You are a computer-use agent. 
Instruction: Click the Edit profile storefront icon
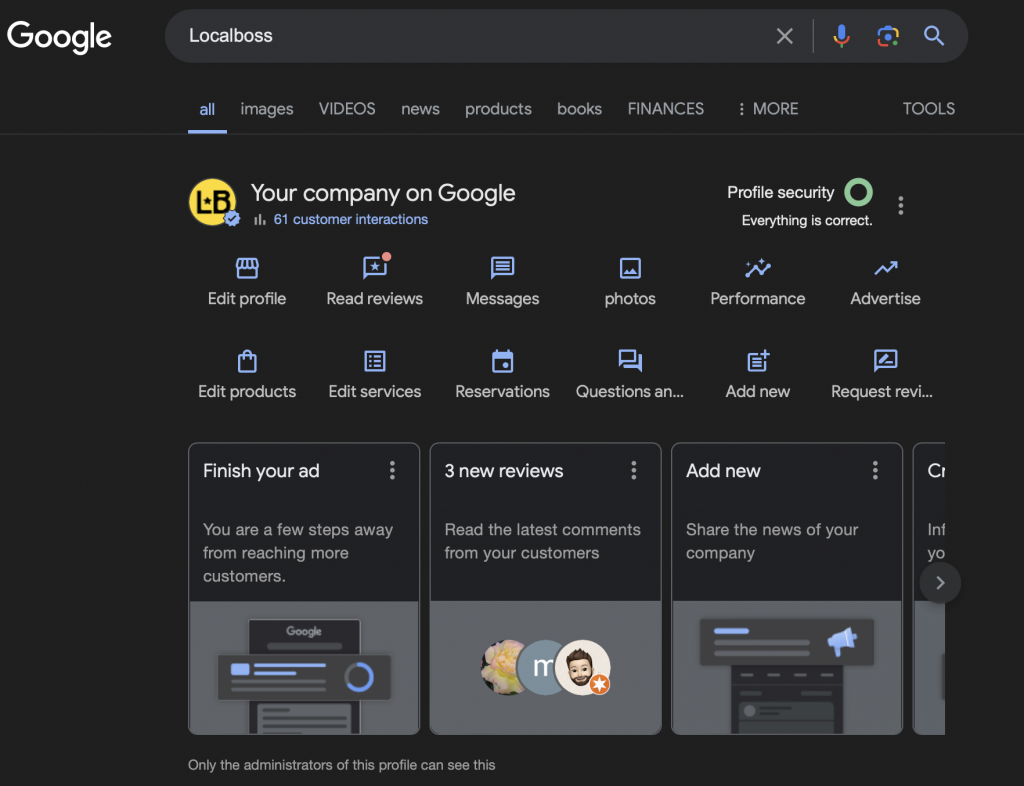pyautogui.click(x=247, y=268)
